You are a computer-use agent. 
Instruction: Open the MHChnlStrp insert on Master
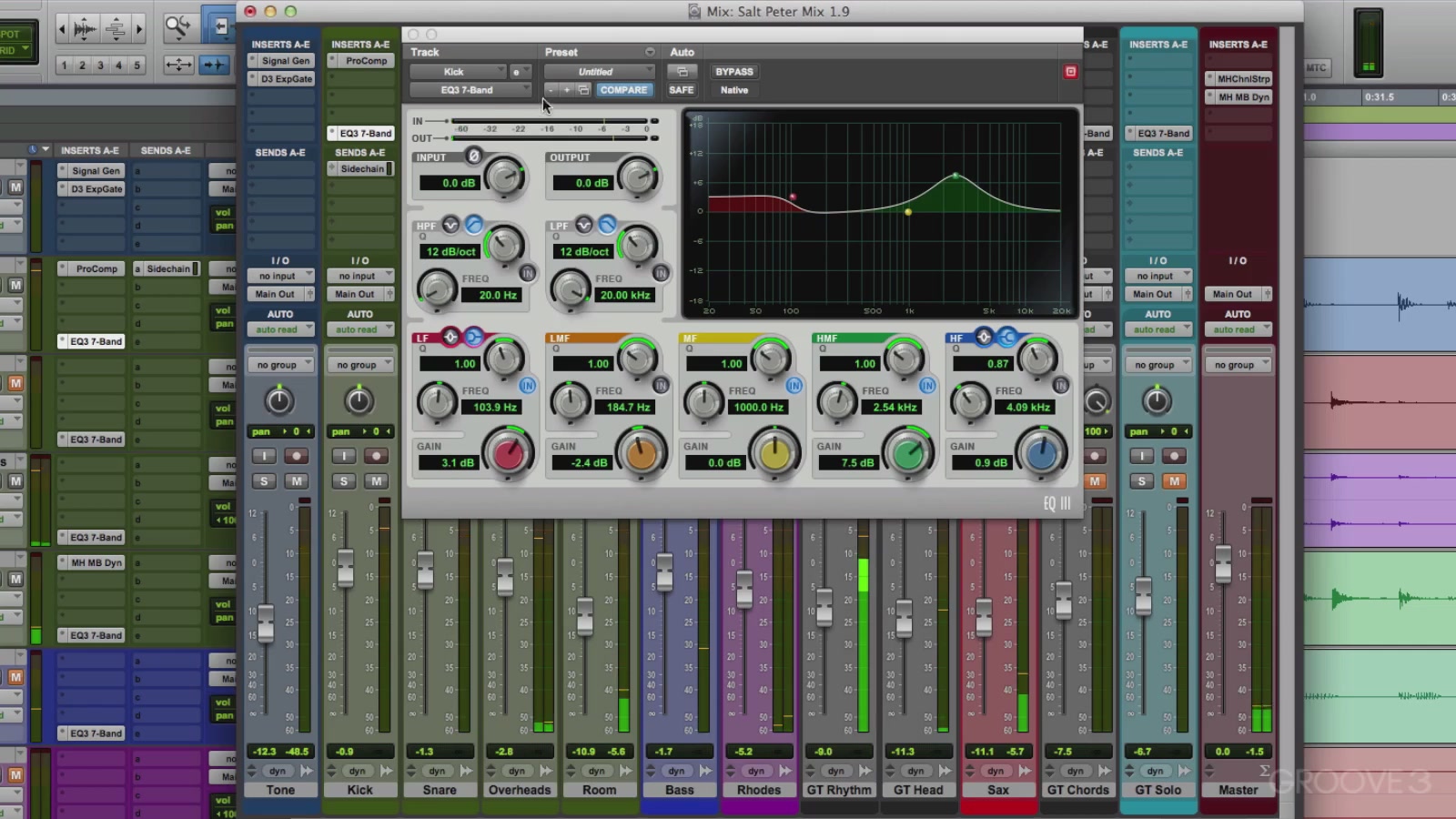click(x=1239, y=79)
